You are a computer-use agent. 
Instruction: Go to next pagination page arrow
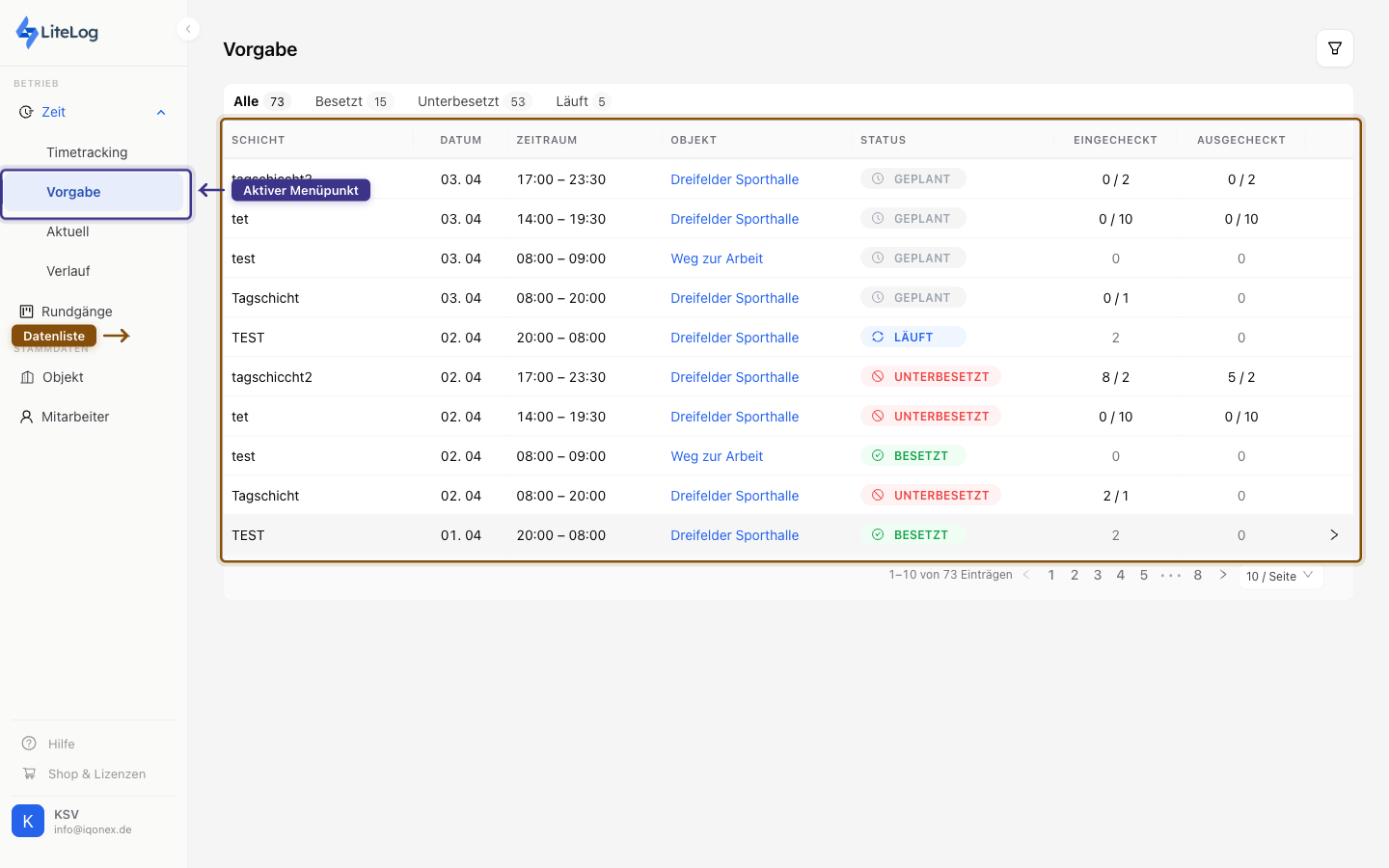click(x=1223, y=575)
